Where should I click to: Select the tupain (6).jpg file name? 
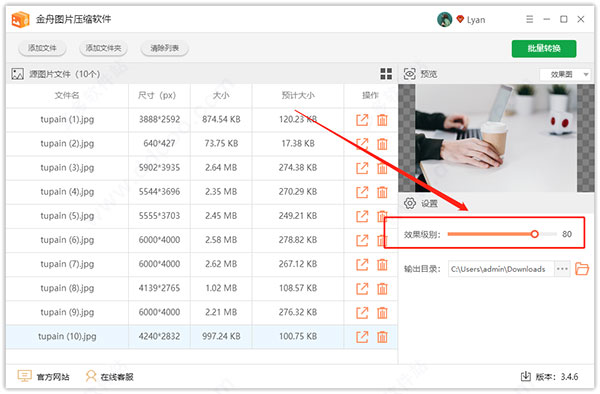pos(67,240)
